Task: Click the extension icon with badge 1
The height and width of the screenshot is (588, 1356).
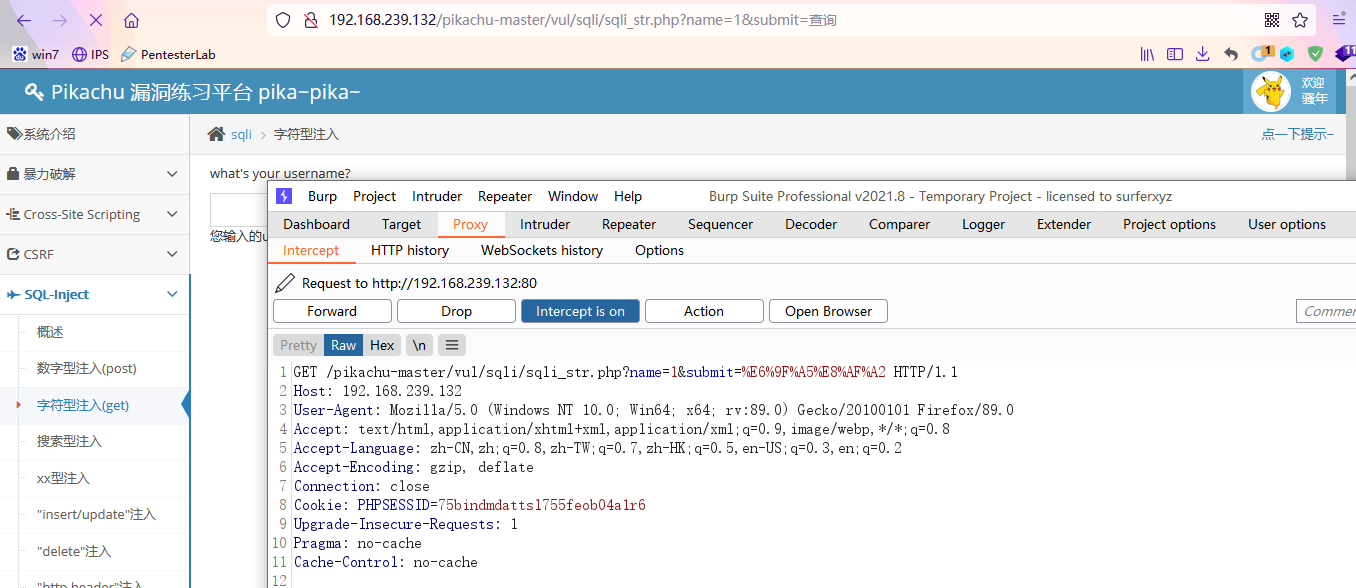Action: pos(1262,53)
